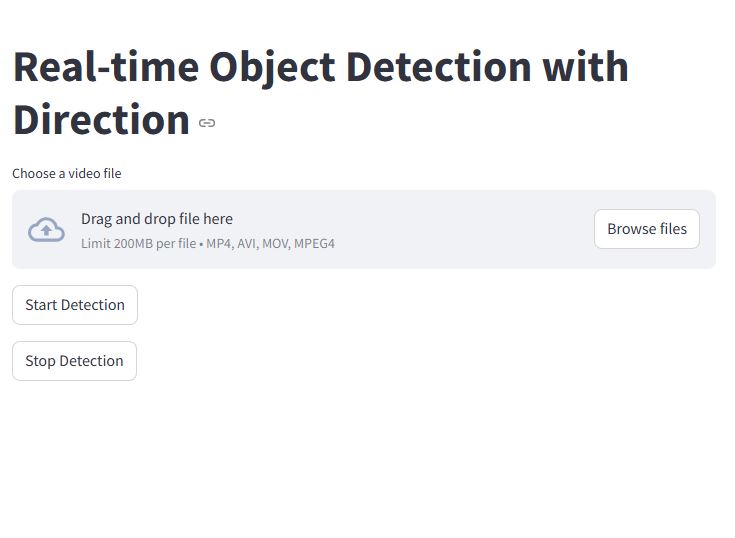Start Detection on the video
Image resolution: width=735 pixels, height=538 pixels.
tap(75, 305)
